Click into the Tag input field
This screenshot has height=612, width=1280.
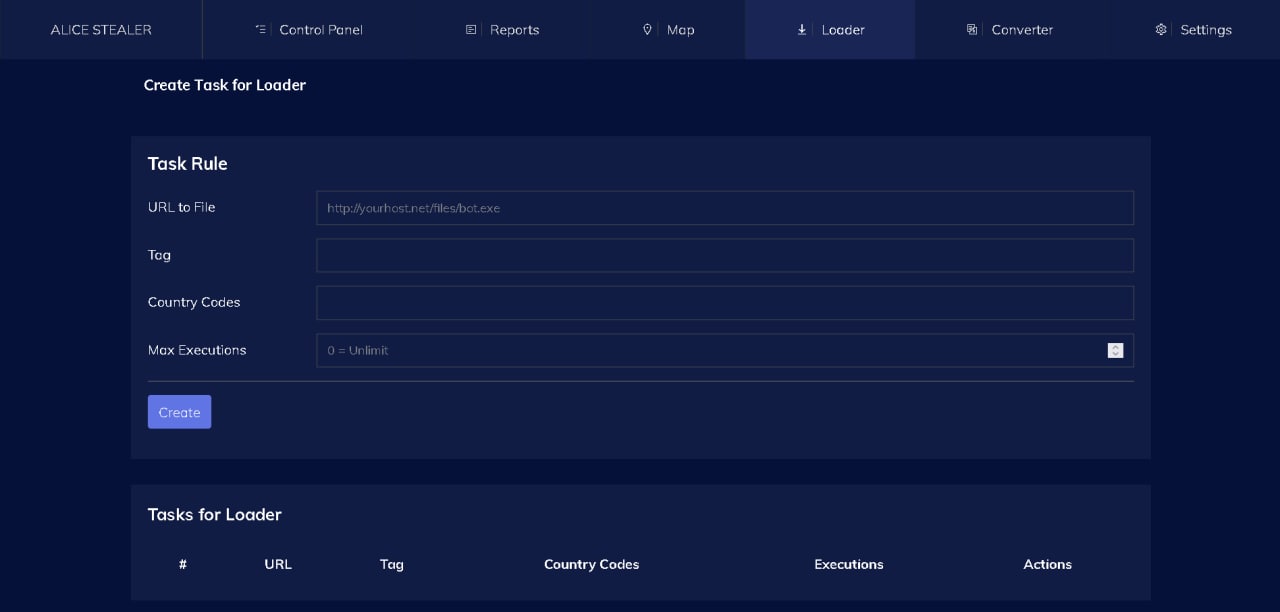[x=725, y=255]
